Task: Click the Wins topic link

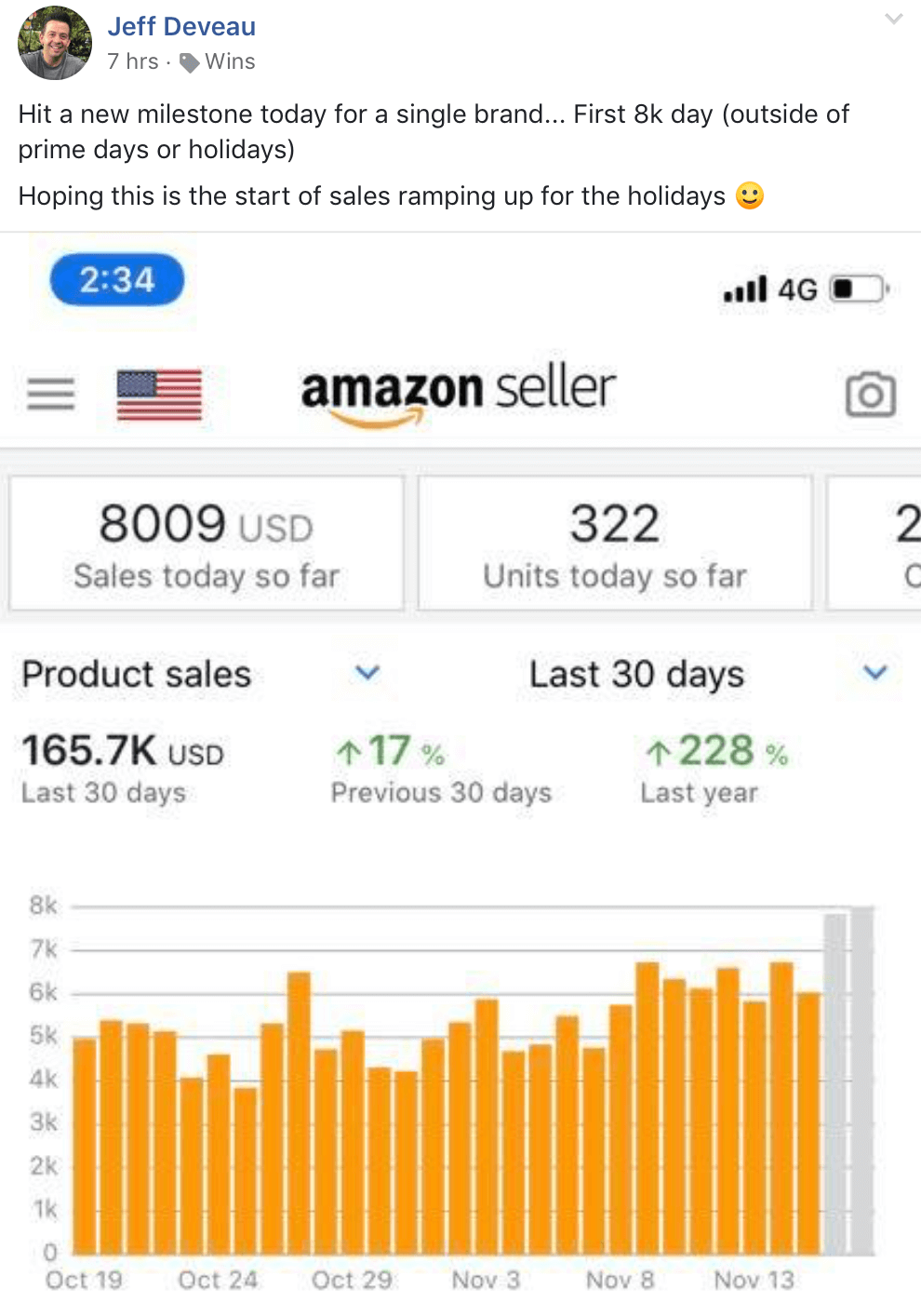Action: tap(230, 61)
